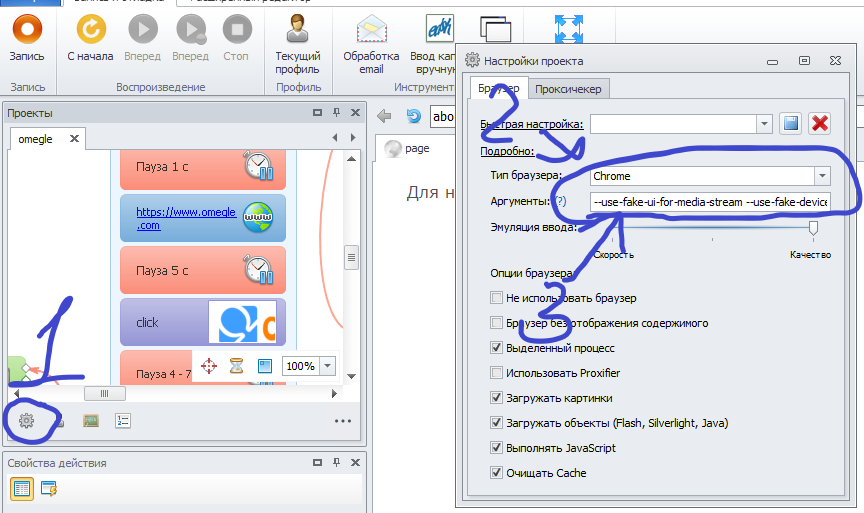This screenshot has height=513, width=864.
Task: Save quick setting with floppy disk icon
Action: (791, 123)
